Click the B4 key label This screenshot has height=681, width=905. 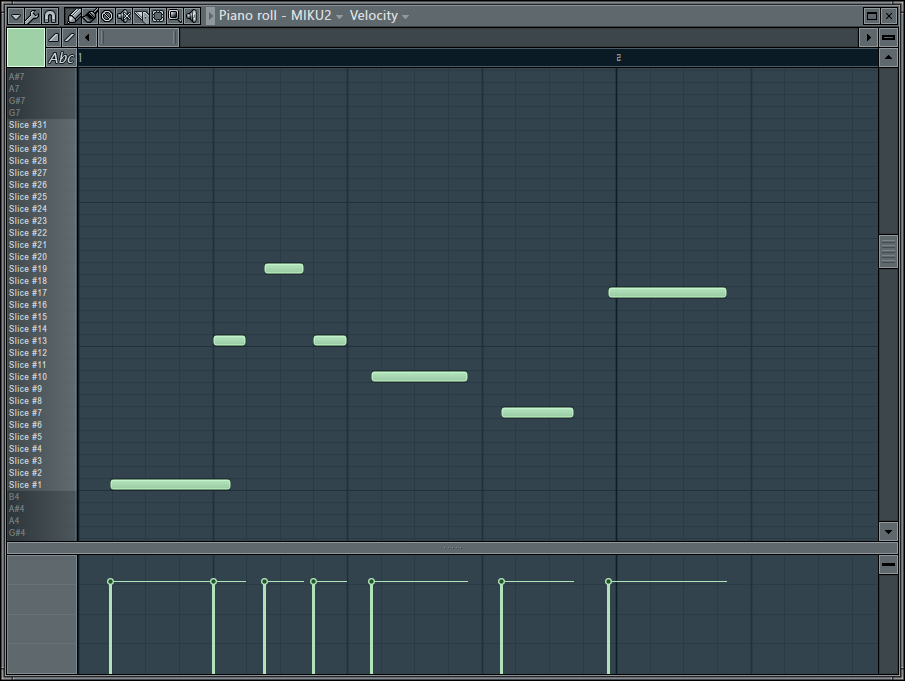(14, 497)
